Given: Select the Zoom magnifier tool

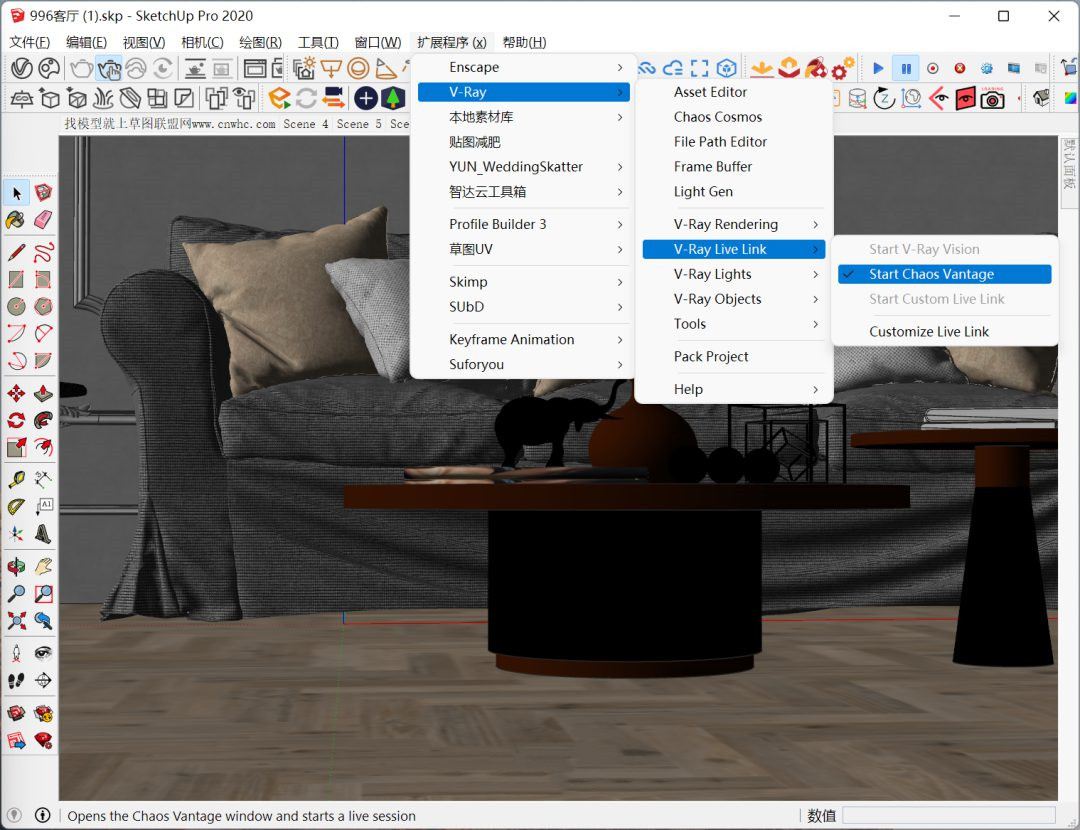Looking at the screenshot, I should [16, 593].
